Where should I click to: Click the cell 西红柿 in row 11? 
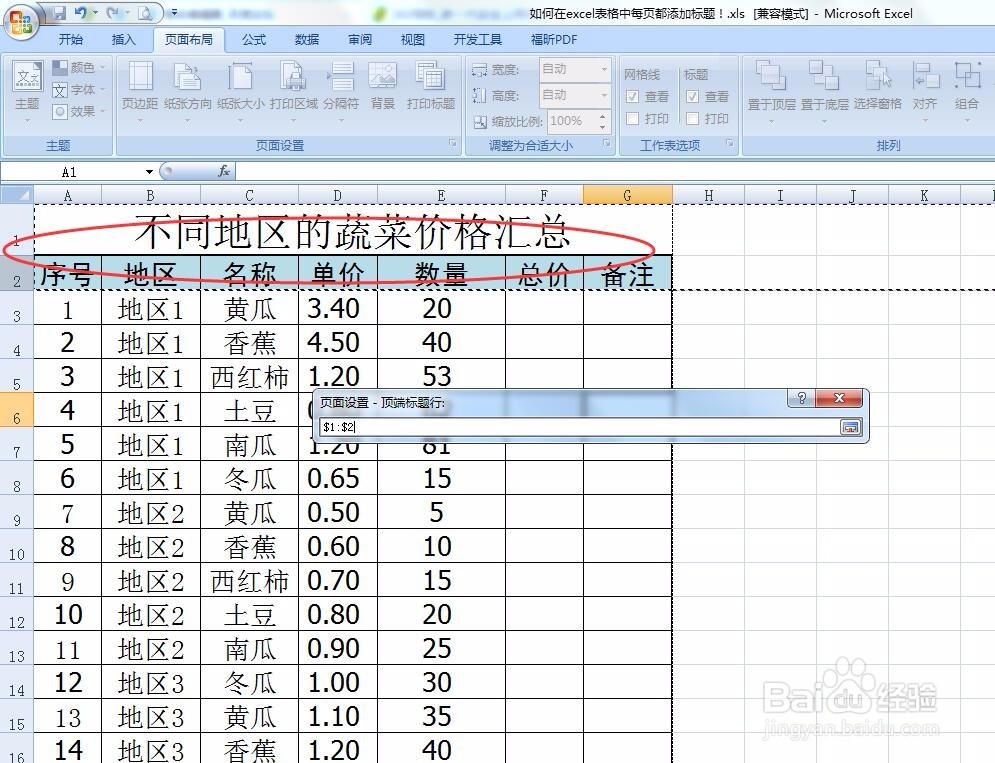point(249,580)
